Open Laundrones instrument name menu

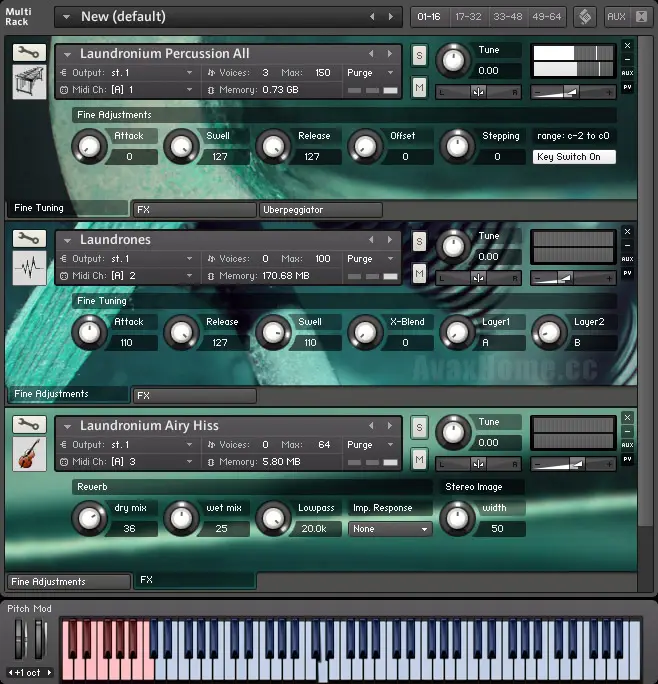pyautogui.click(x=67, y=240)
